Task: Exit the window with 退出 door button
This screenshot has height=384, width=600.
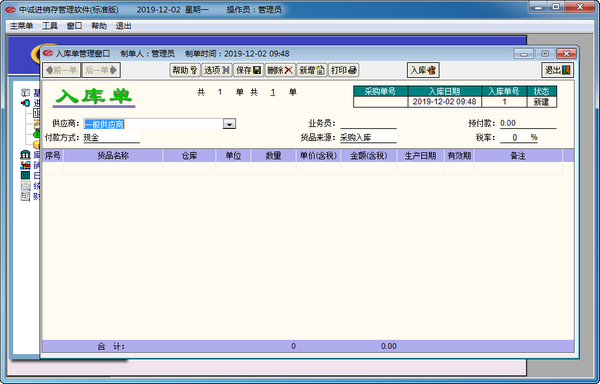Action: coord(558,70)
